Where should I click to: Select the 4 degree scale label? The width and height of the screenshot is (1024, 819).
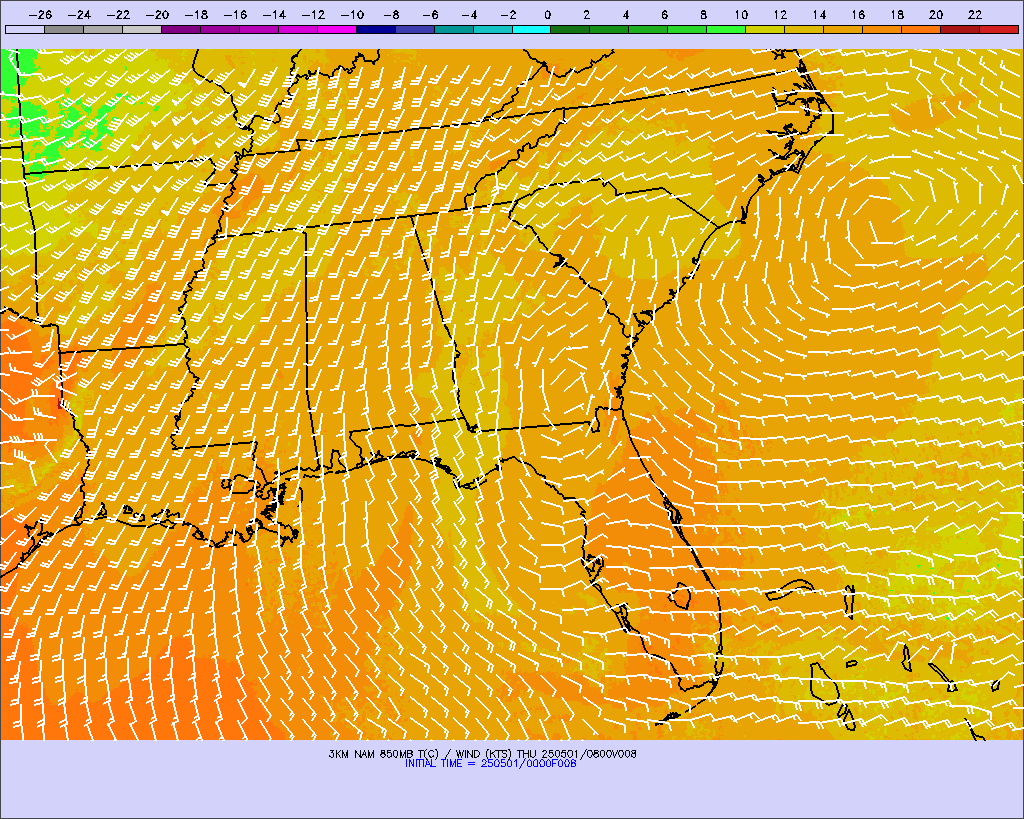click(626, 14)
